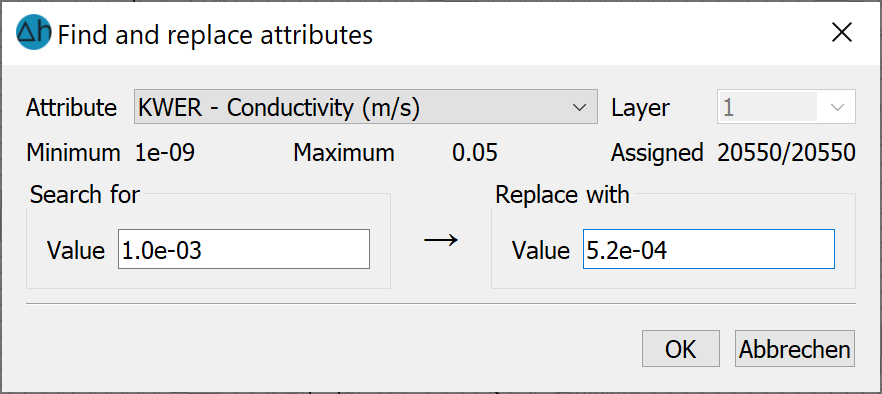The height and width of the screenshot is (394, 882).
Task: Cancel using the Abbrechen button
Action: click(795, 348)
